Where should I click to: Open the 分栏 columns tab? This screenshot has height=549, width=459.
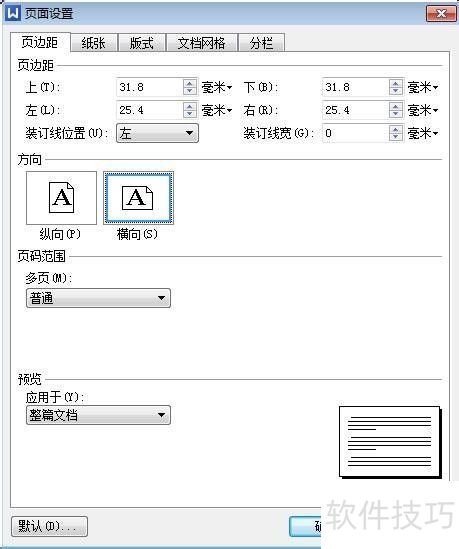tap(261, 43)
